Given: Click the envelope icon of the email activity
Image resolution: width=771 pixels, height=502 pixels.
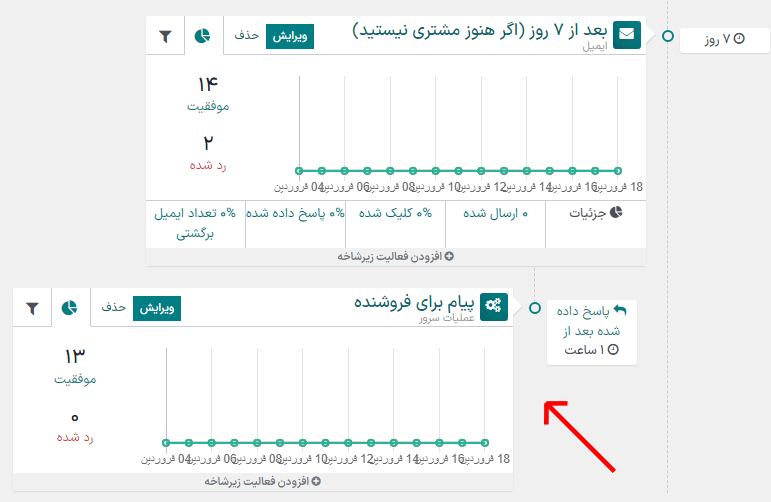Looking at the screenshot, I should pyautogui.click(x=627, y=35).
